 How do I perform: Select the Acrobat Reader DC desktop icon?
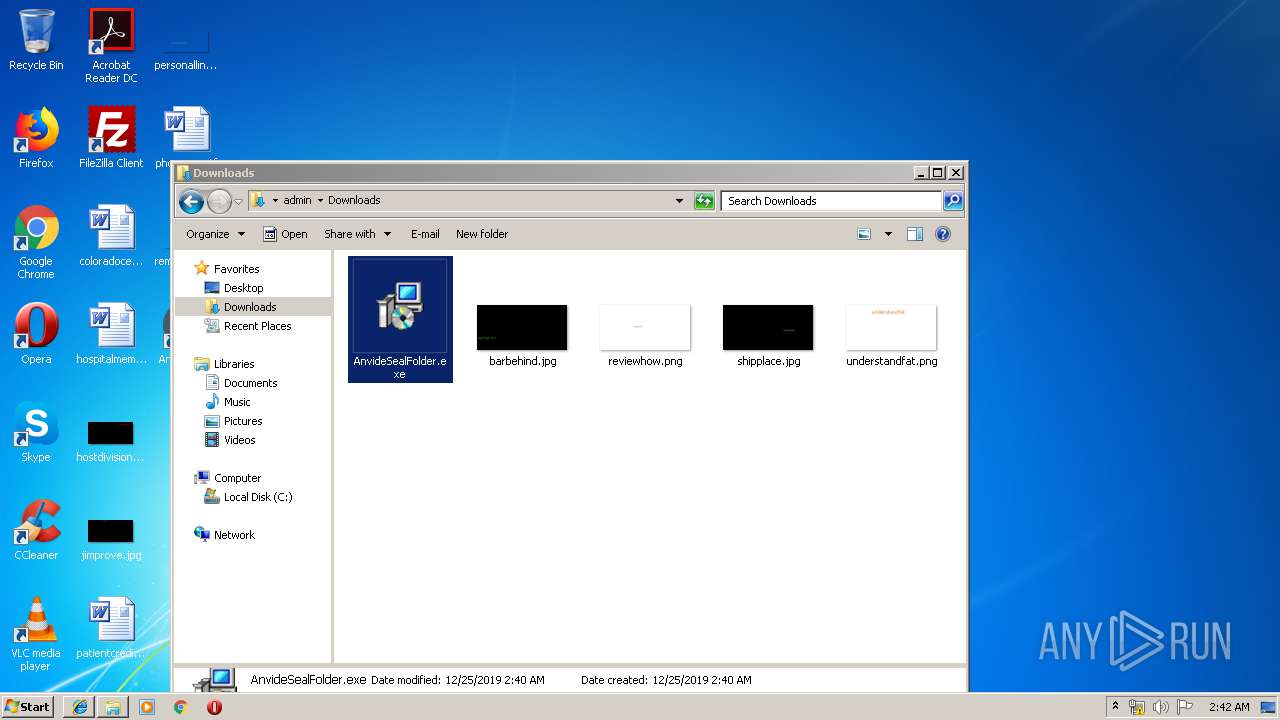[x=111, y=45]
